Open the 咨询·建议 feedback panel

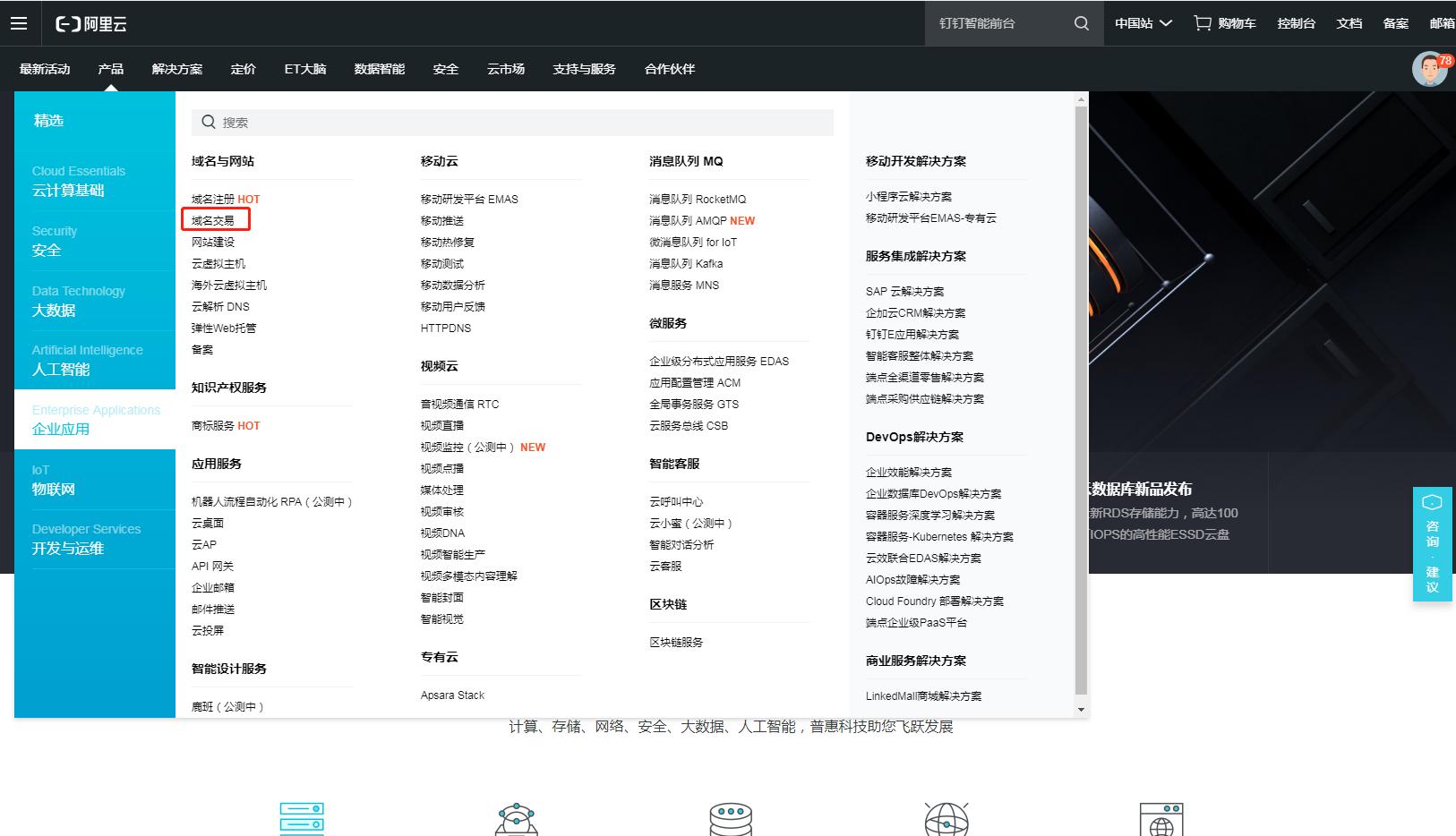pyautogui.click(x=1433, y=546)
